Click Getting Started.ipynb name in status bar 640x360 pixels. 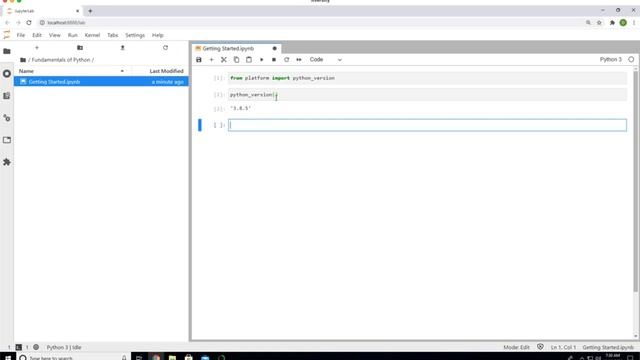pos(608,347)
